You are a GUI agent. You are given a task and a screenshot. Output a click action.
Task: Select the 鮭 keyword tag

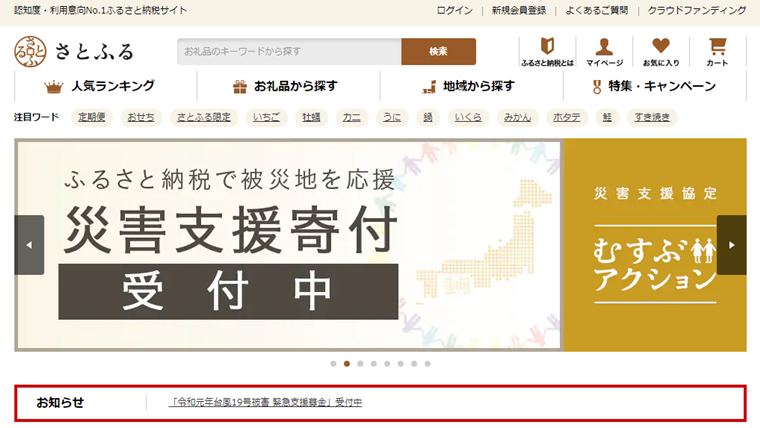[607, 117]
